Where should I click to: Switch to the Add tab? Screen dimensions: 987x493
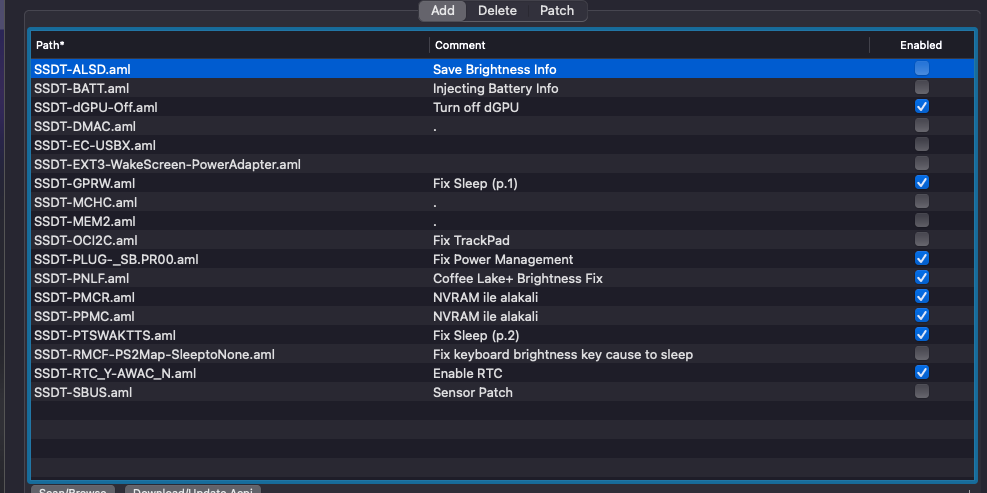tap(443, 11)
